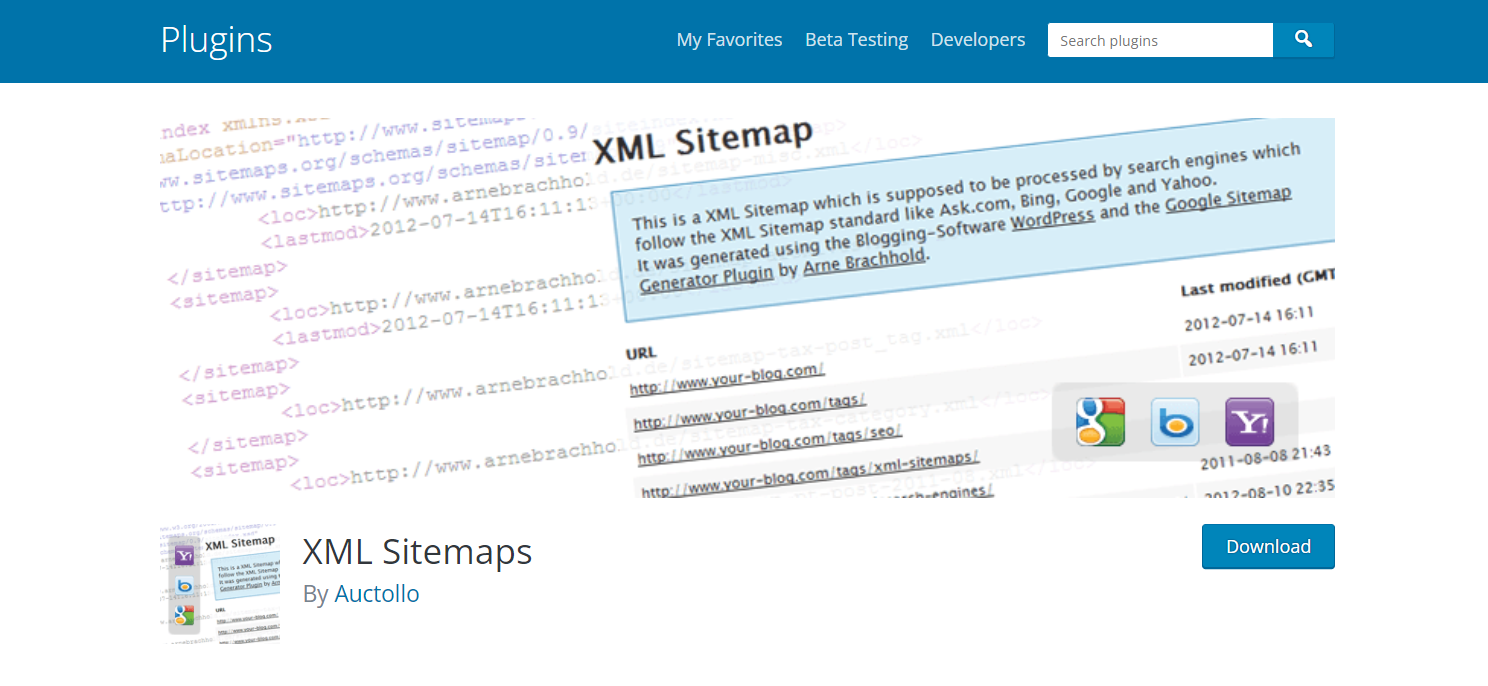
Task: Open author Auctollo's profile
Action: pos(377,594)
